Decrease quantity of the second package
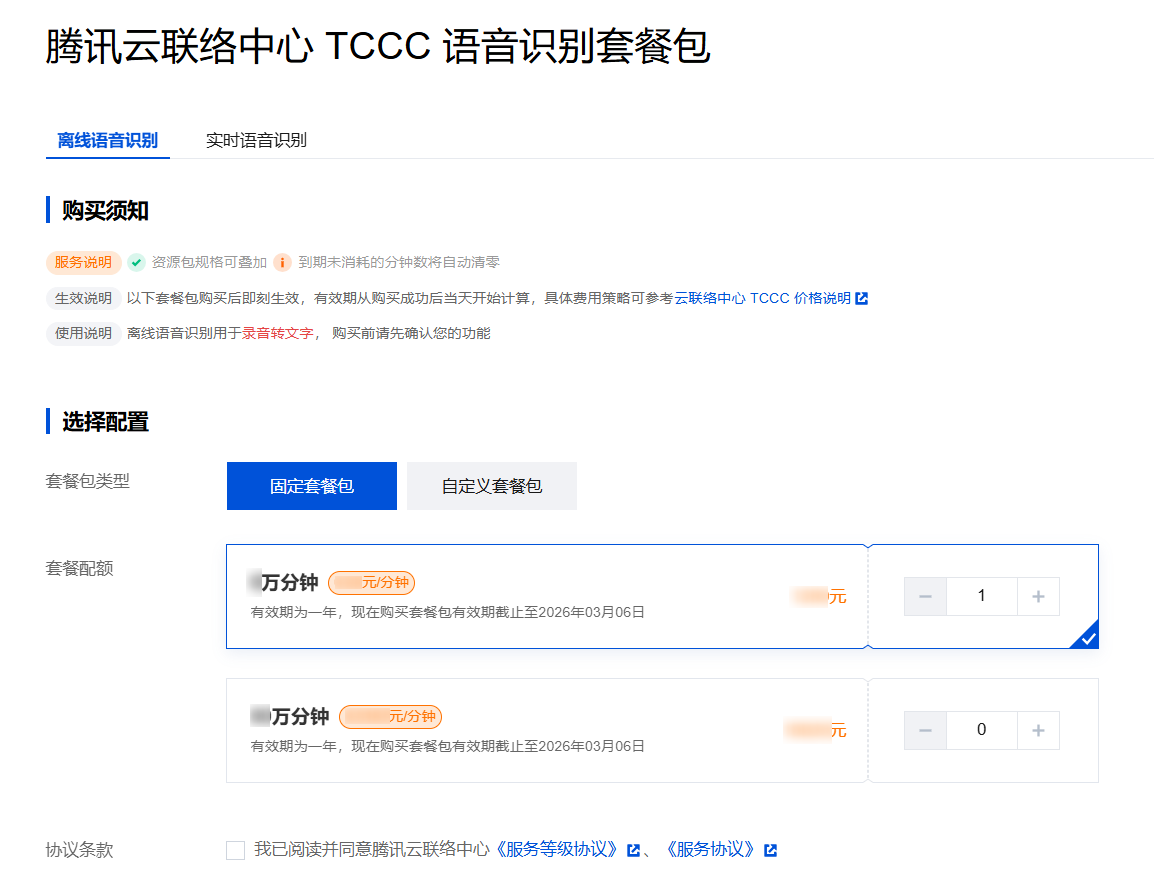1154x884 pixels. pyautogui.click(x=926, y=730)
